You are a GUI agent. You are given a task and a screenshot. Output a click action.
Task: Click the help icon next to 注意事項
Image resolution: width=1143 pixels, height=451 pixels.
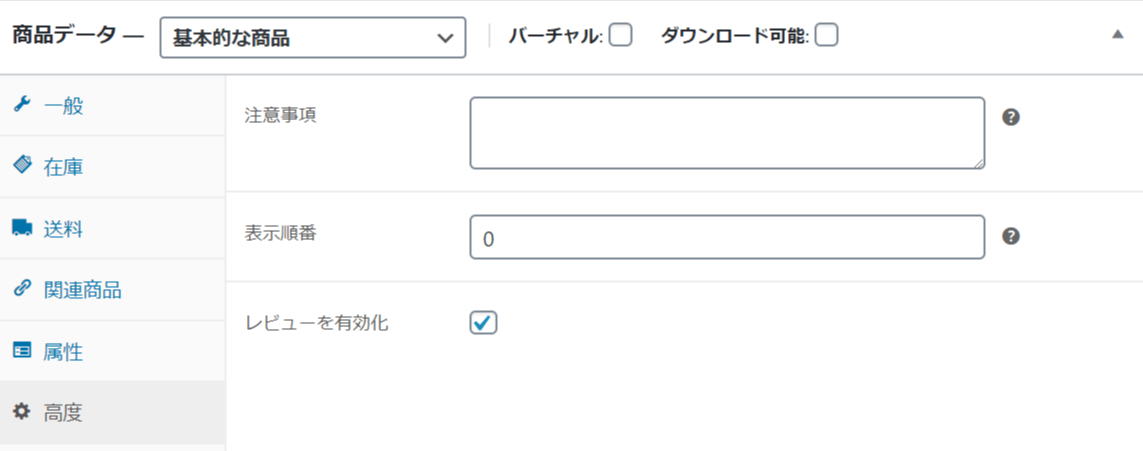click(1010, 117)
